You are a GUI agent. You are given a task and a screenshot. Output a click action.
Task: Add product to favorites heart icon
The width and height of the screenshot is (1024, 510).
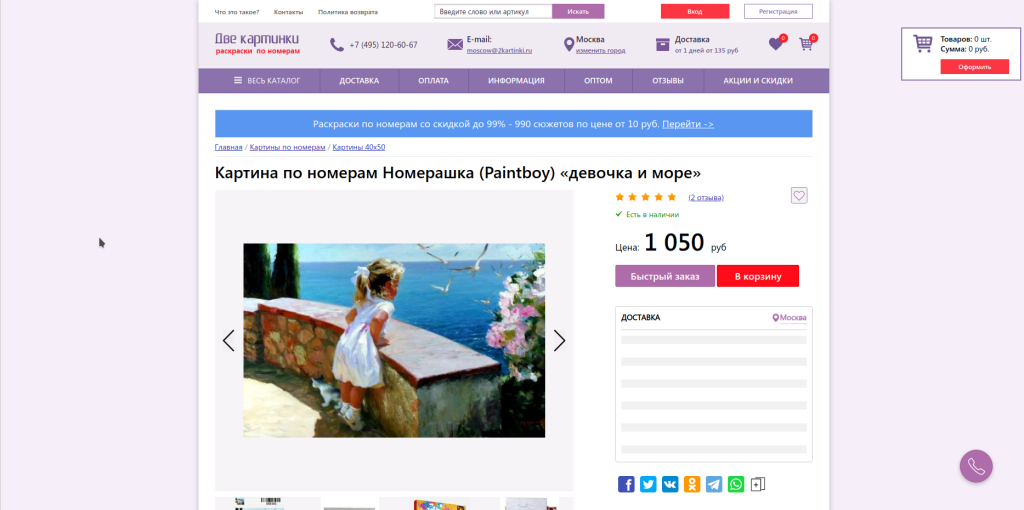(x=799, y=195)
